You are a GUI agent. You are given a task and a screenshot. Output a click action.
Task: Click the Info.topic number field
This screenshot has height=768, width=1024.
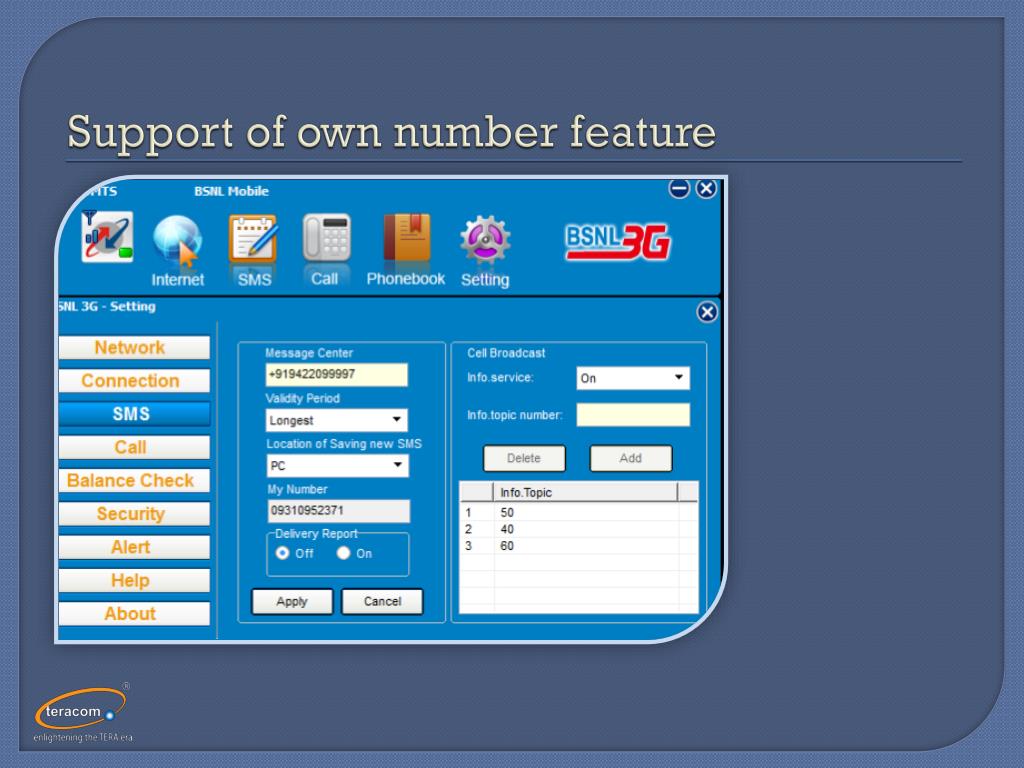click(633, 415)
